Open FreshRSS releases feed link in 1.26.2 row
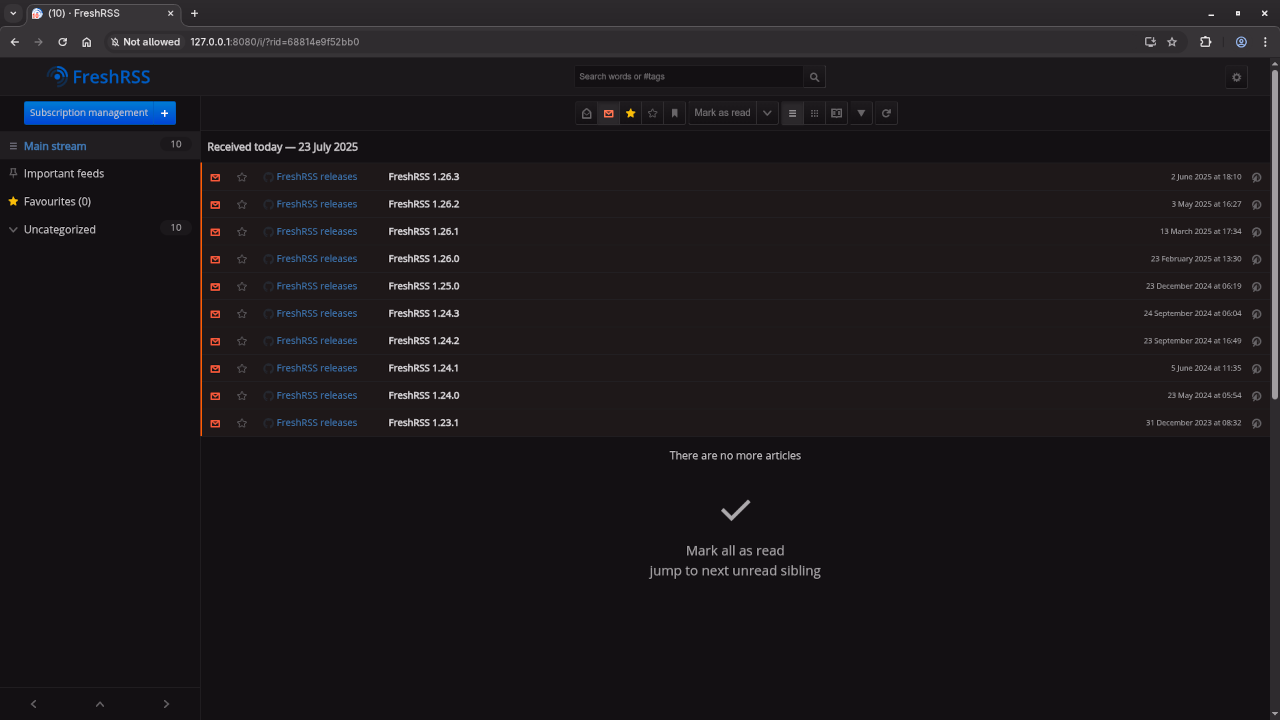 pos(310,204)
